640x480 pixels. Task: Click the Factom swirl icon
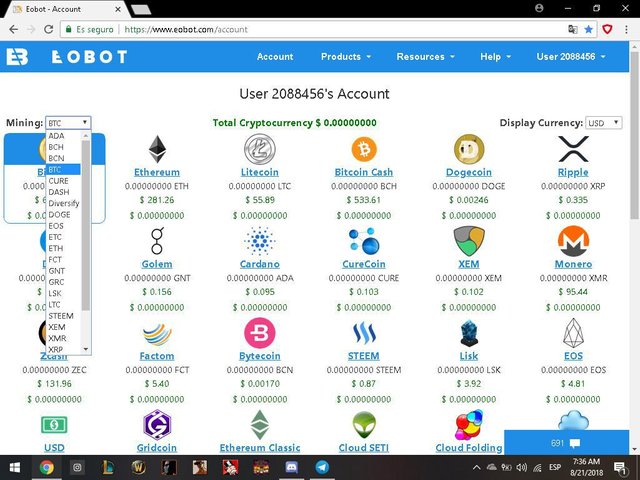(x=157, y=334)
